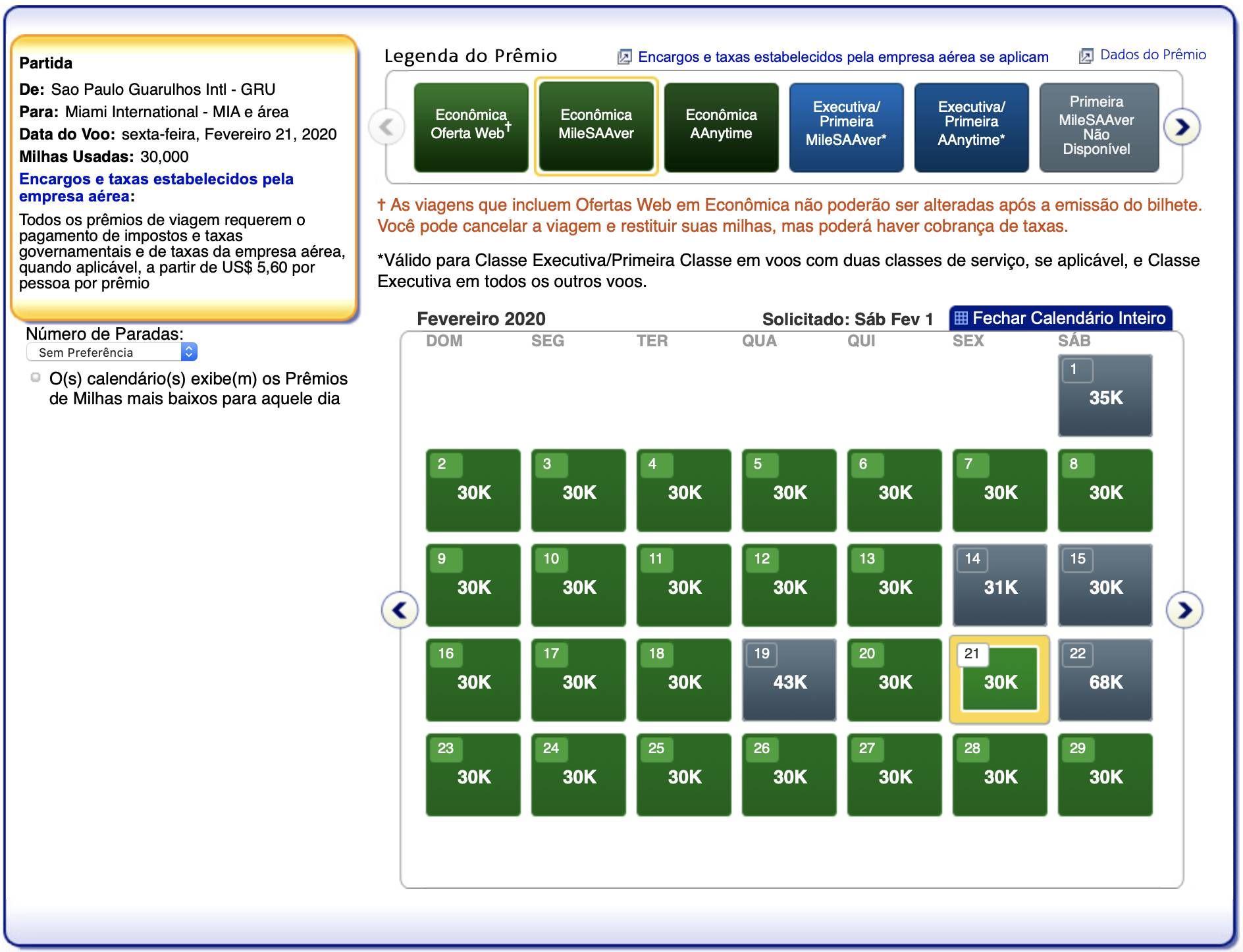Choose February 7 at 30K
Screen dimensions: 1243x952
tap(1000, 490)
